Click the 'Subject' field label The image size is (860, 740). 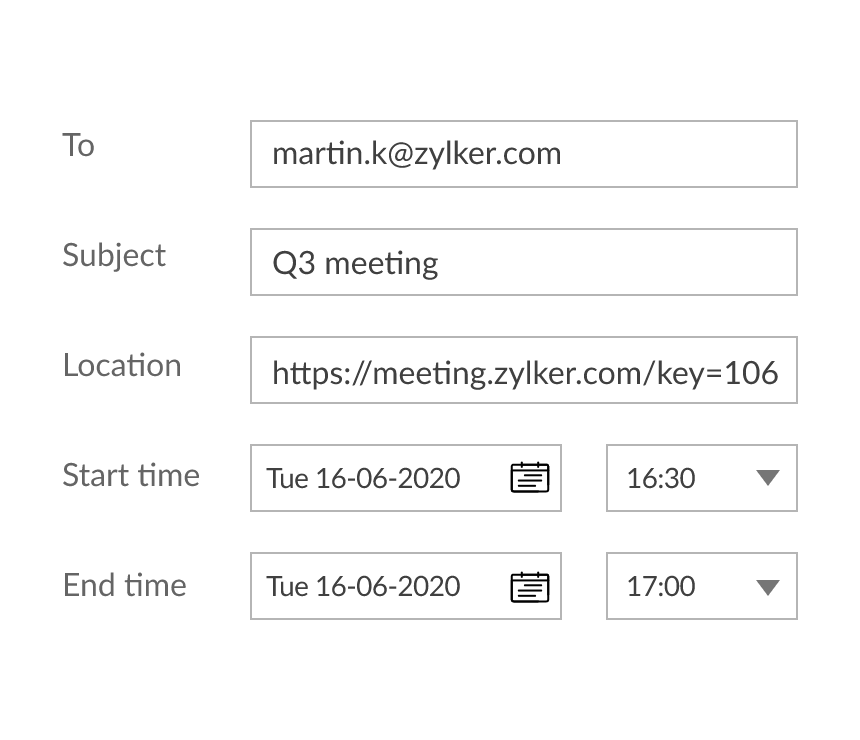(x=114, y=256)
